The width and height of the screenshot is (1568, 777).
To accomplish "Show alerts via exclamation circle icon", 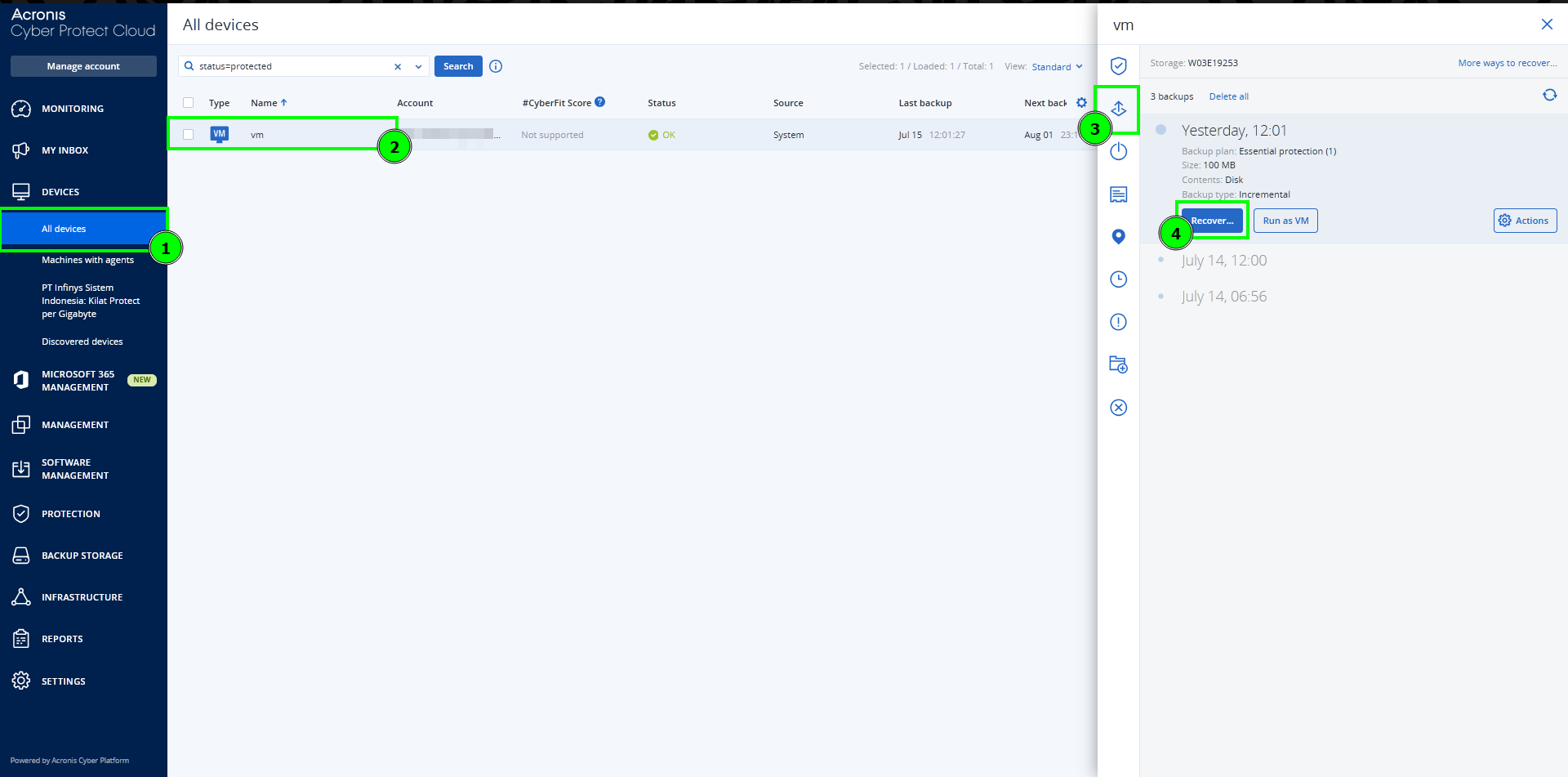I will tap(1118, 322).
